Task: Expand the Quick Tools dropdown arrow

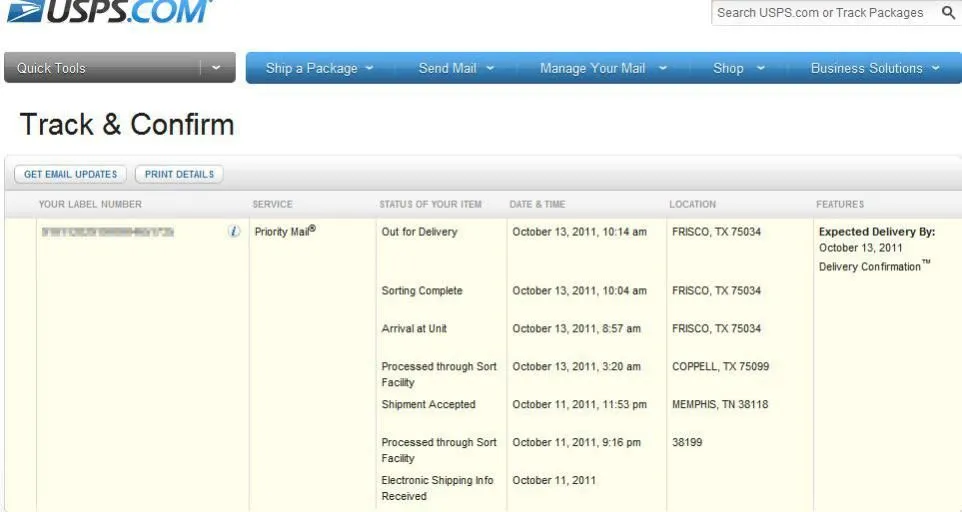Action: pyautogui.click(x=216, y=68)
